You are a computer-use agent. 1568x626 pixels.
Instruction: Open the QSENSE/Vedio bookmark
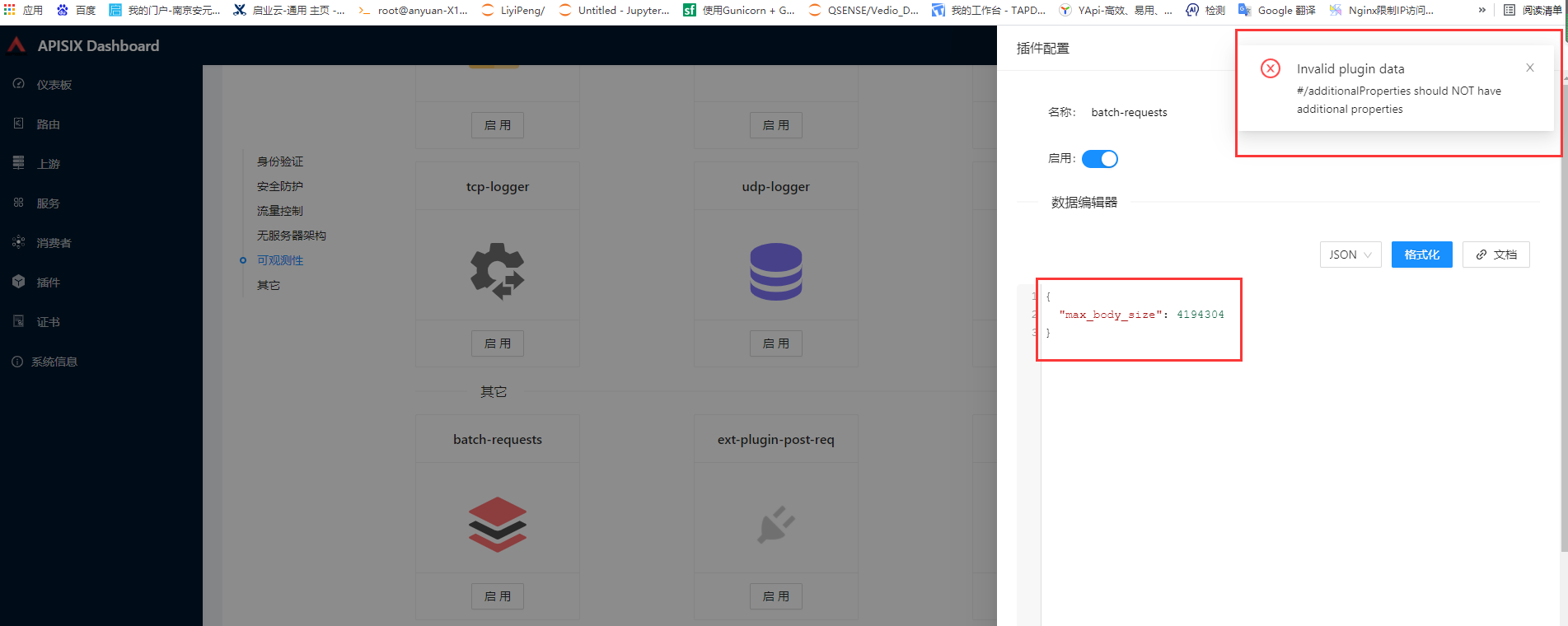[864, 10]
